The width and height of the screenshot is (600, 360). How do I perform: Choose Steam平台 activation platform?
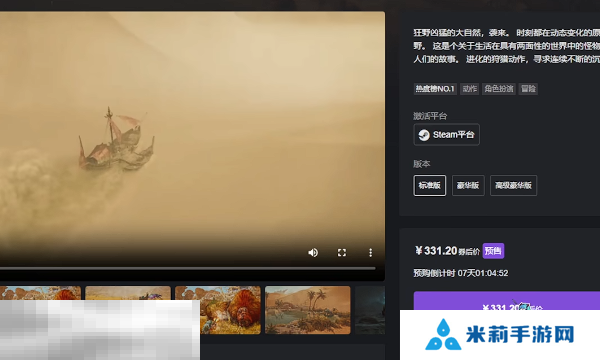coord(447,135)
